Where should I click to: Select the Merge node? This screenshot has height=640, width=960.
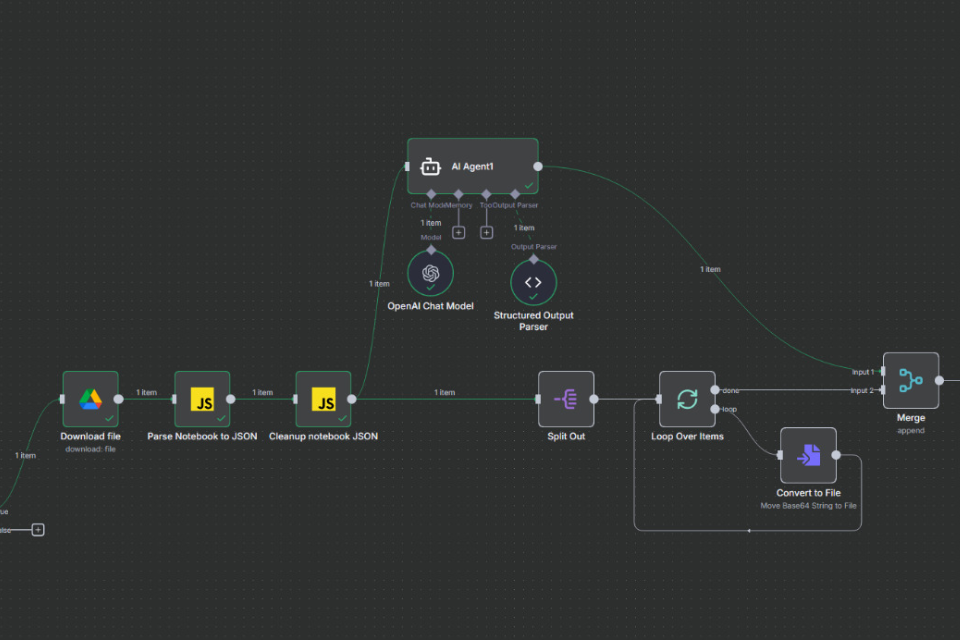[x=911, y=380]
